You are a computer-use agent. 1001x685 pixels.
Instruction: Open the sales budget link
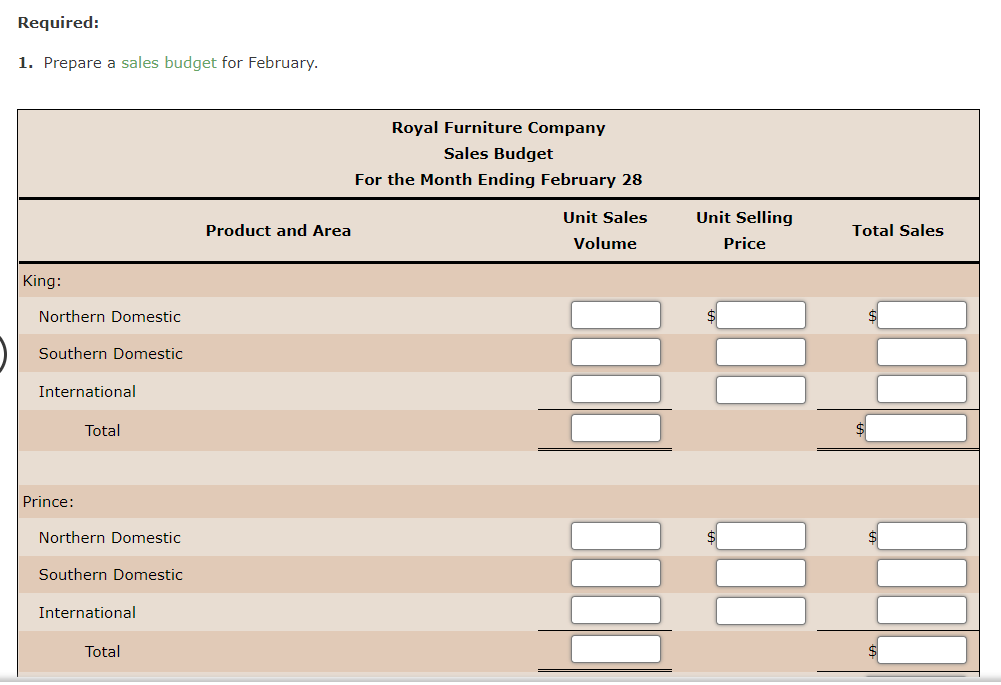click(168, 63)
